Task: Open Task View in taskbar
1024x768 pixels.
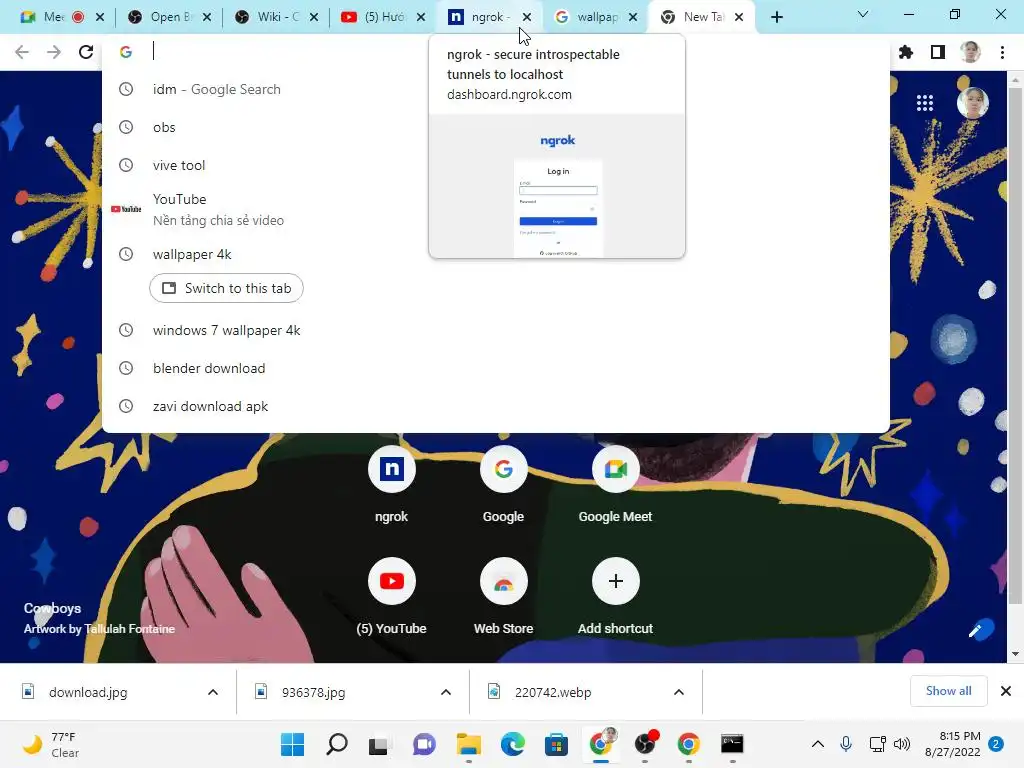Action: tap(379, 744)
